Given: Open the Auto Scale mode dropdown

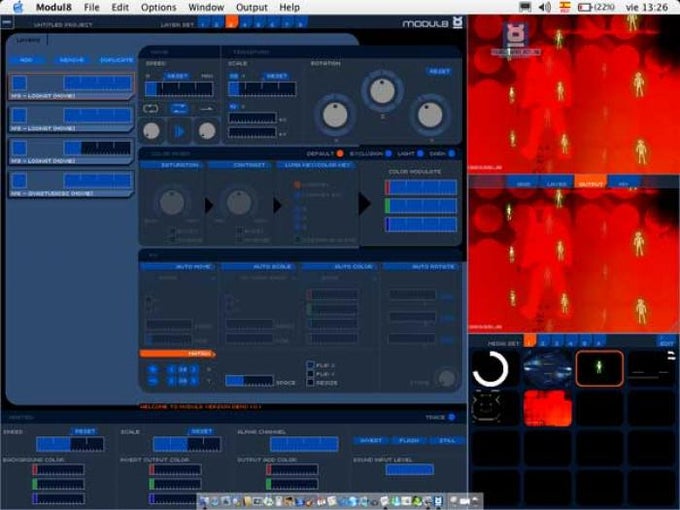Looking at the screenshot, I should pos(260,278).
